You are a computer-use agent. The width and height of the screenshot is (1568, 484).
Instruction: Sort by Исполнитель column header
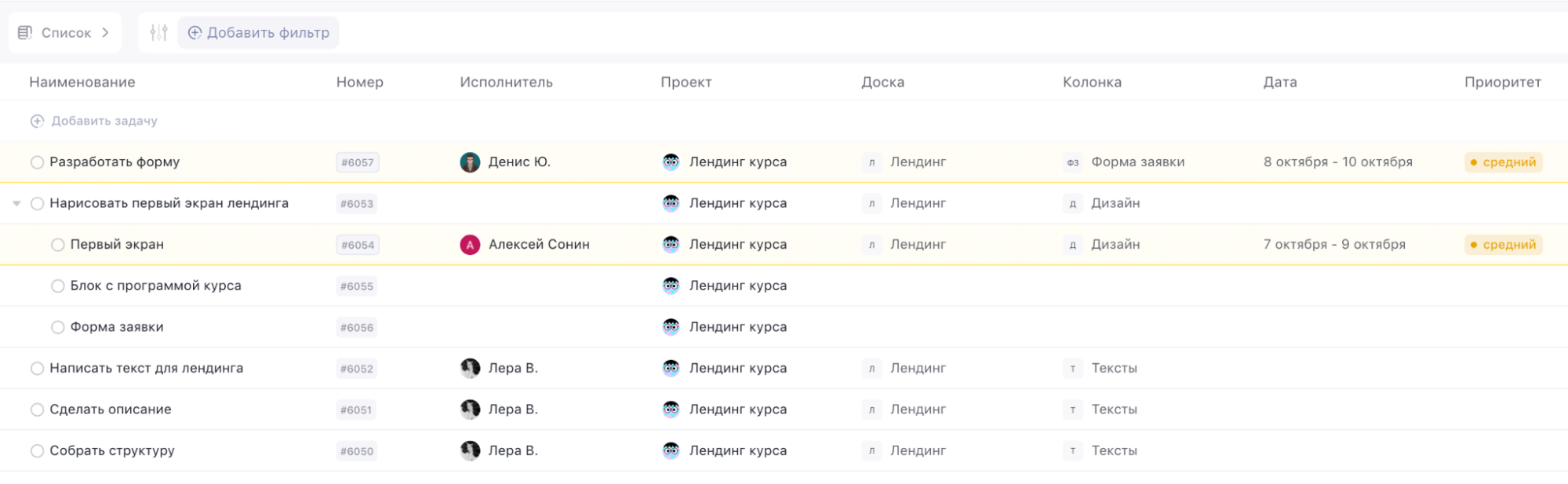tap(506, 82)
